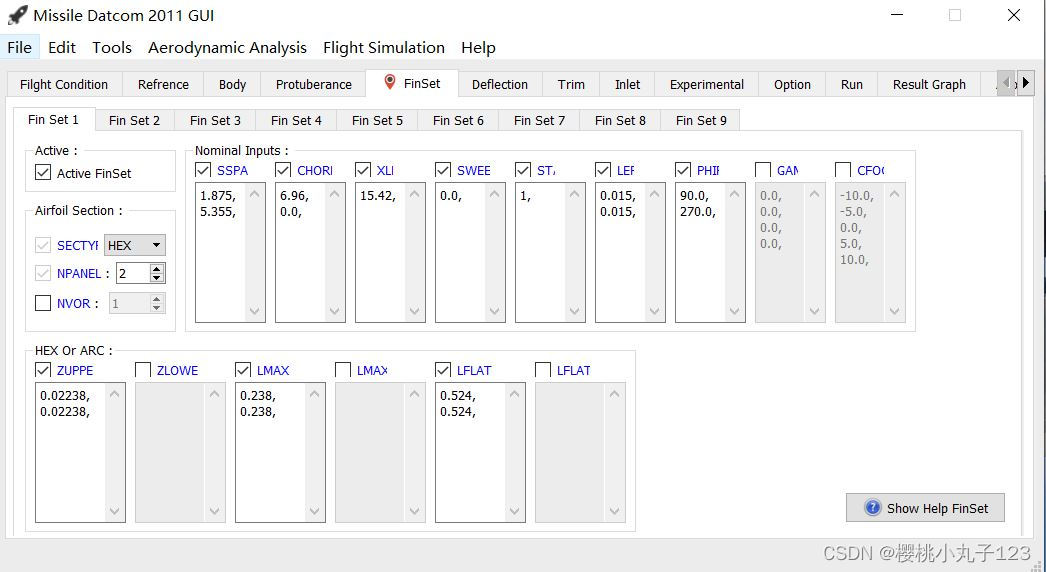Enable the NVOR checkbox

click(43, 303)
